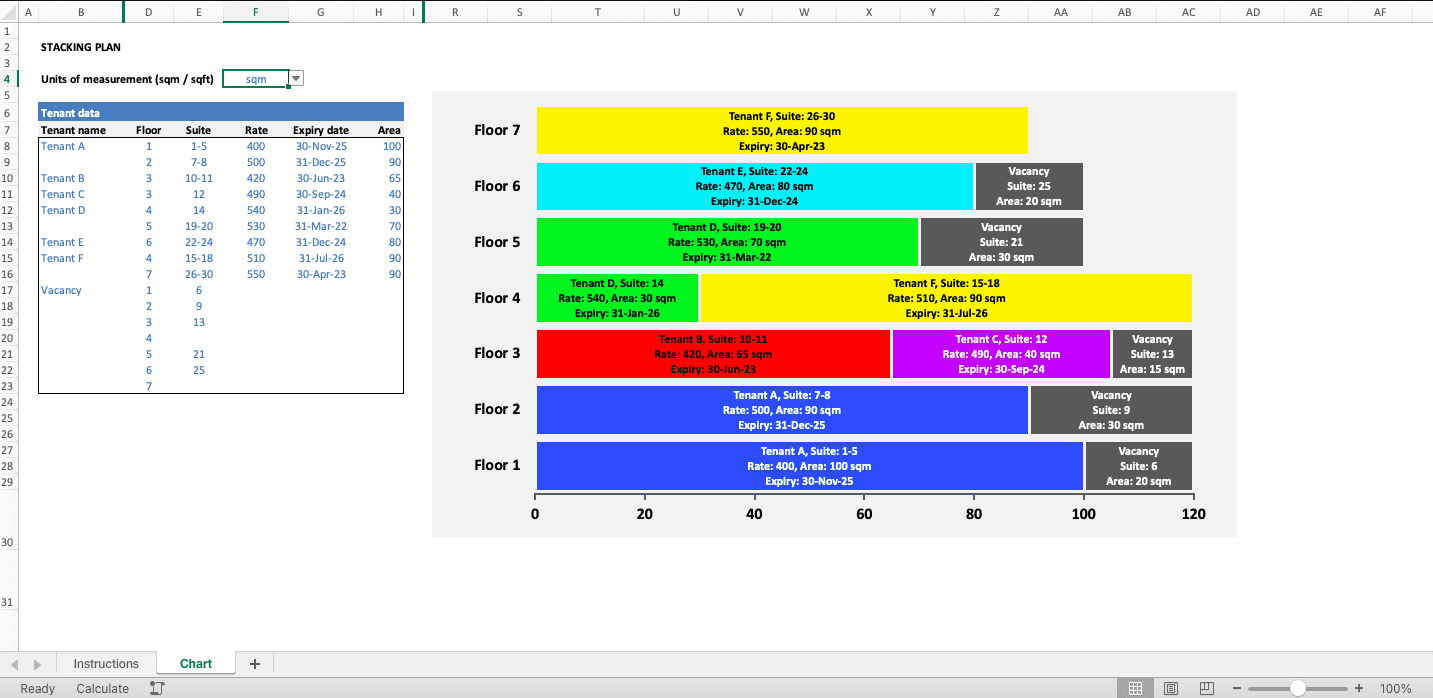The width and height of the screenshot is (1433, 698).
Task: Click the Calculate status indicator
Action: [x=100, y=688]
